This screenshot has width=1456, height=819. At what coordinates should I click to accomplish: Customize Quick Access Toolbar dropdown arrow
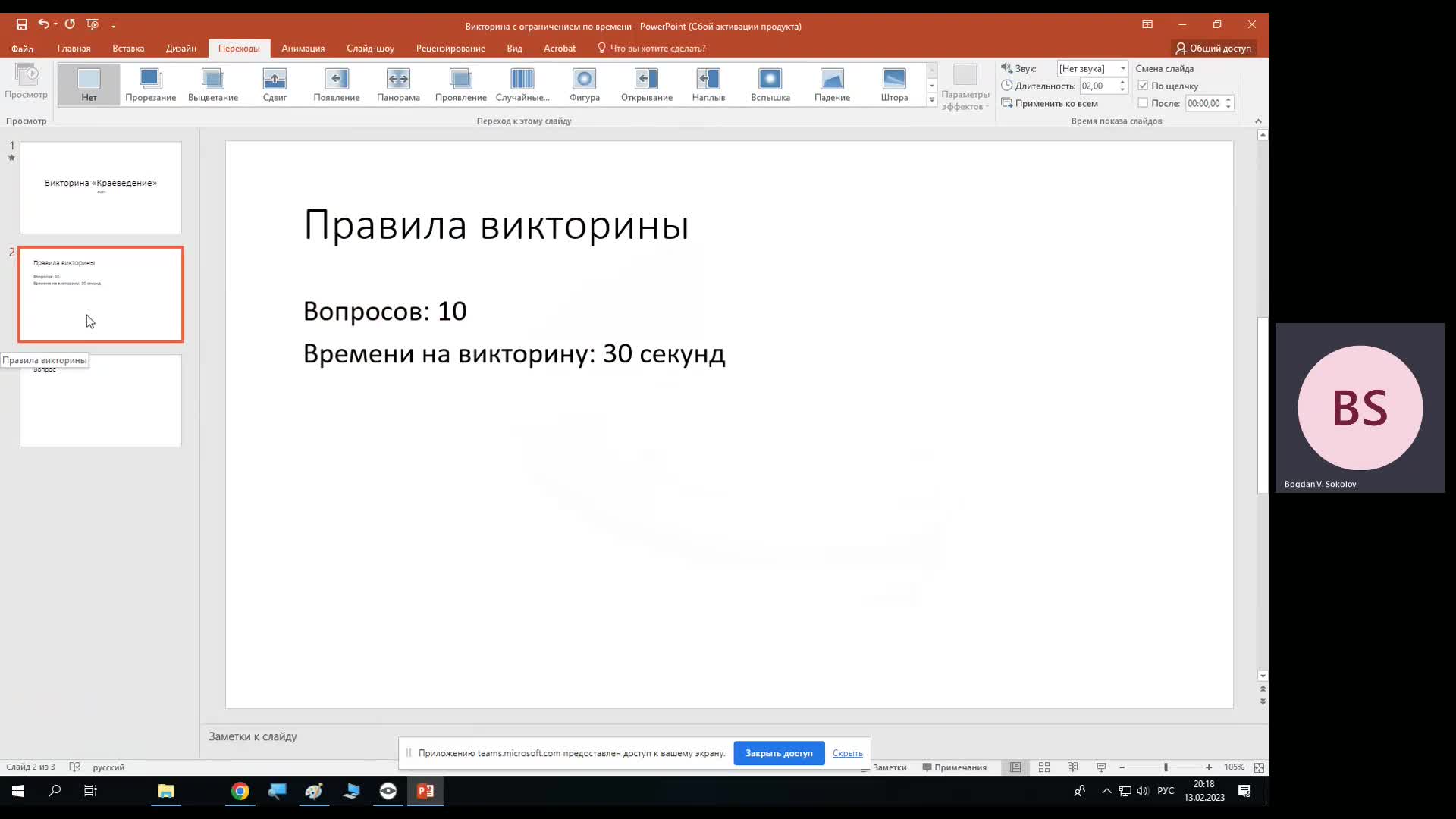(x=114, y=25)
